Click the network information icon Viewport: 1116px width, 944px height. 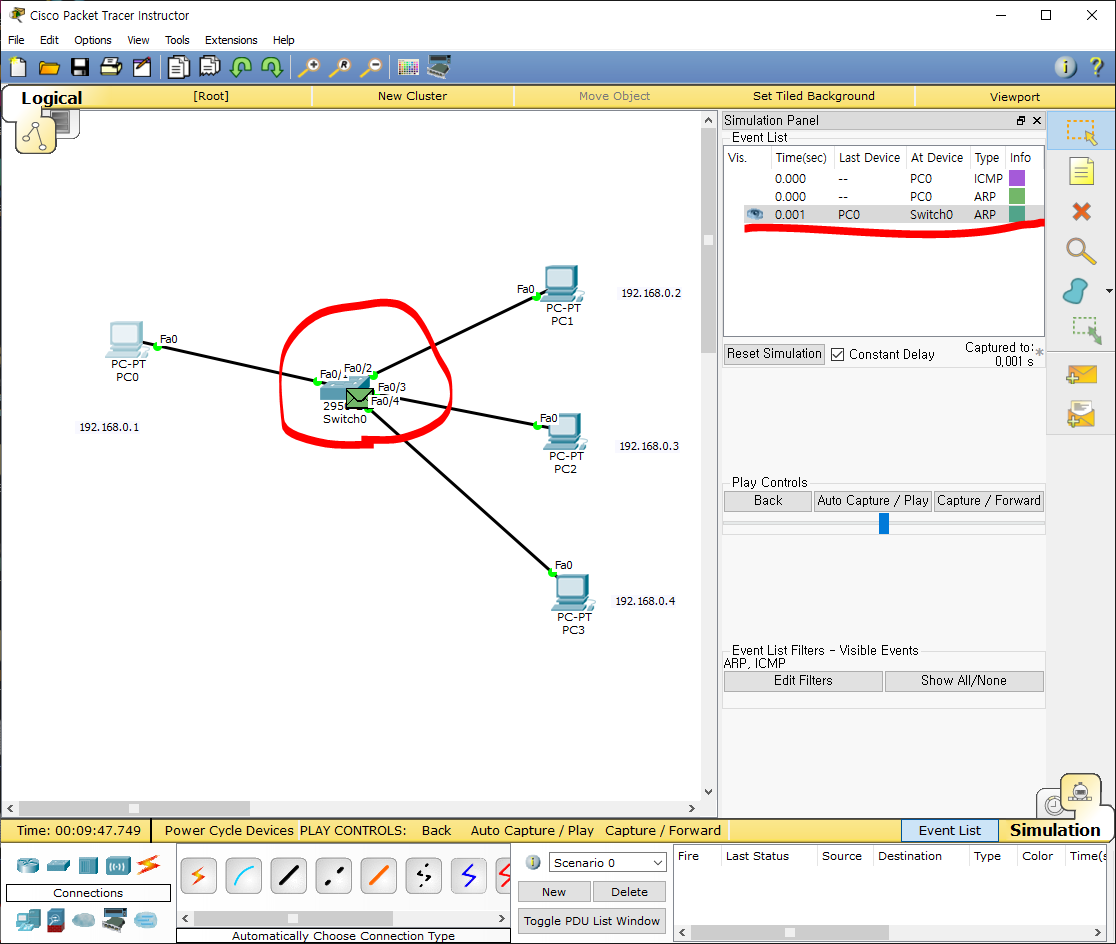(x=1065, y=68)
